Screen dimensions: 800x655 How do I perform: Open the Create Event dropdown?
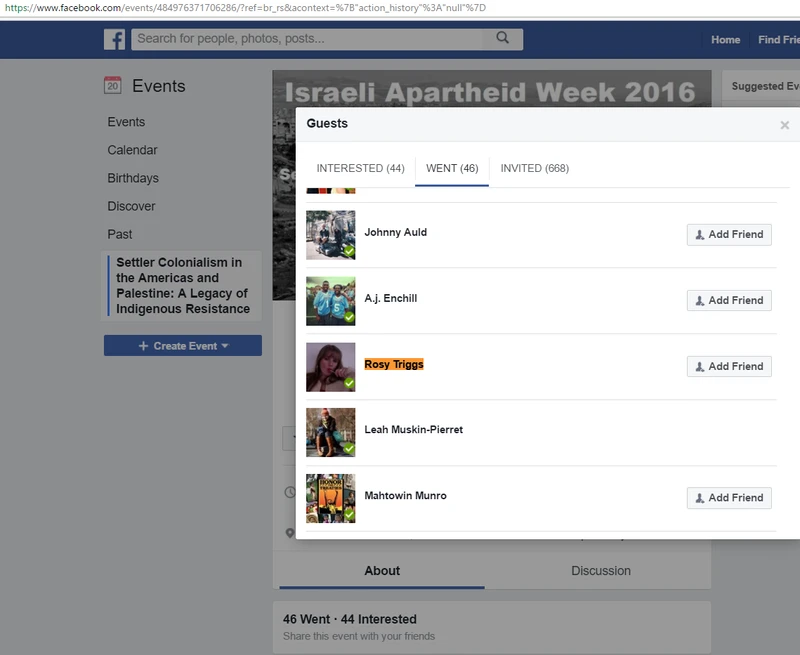point(183,346)
